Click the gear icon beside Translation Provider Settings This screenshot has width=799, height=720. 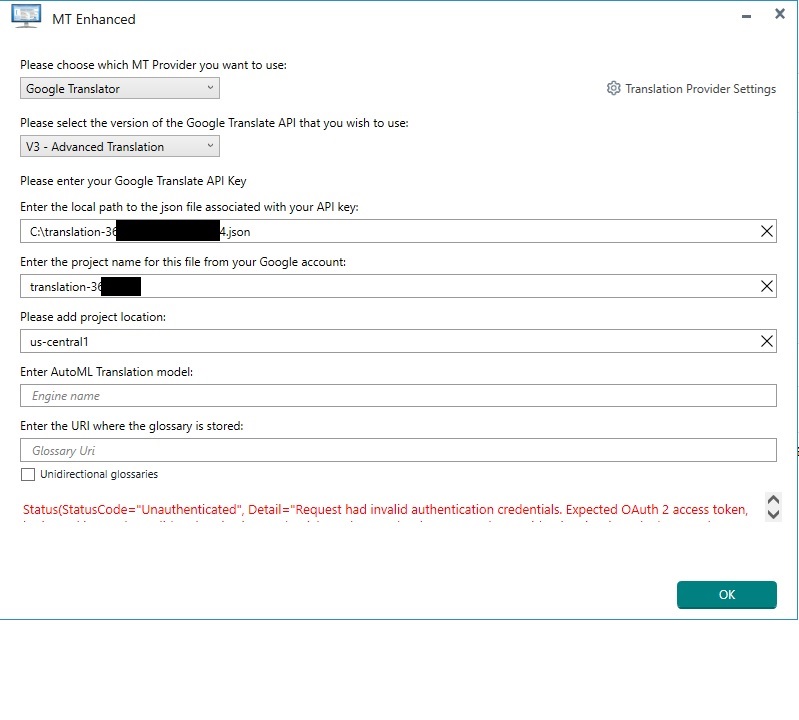point(614,88)
